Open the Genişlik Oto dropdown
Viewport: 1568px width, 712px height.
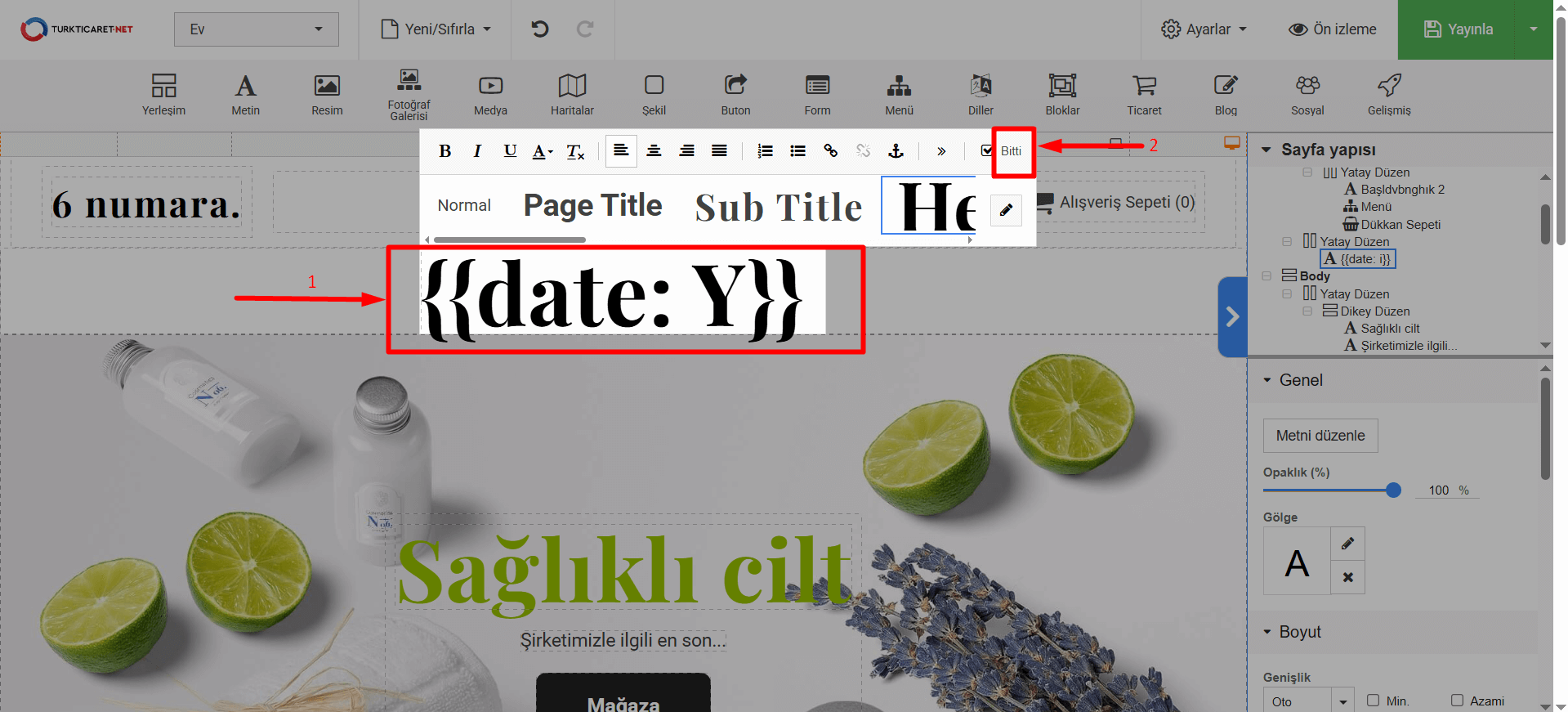point(1342,701)
